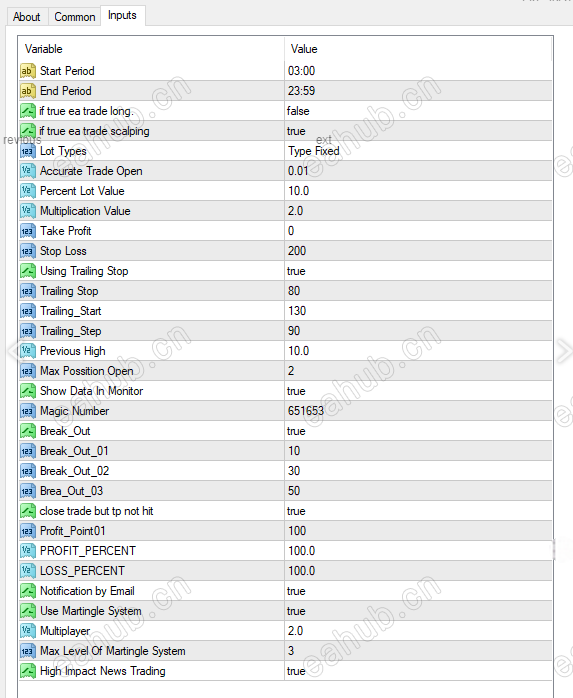Click the double icon beside Previous High

pos(28,351)
